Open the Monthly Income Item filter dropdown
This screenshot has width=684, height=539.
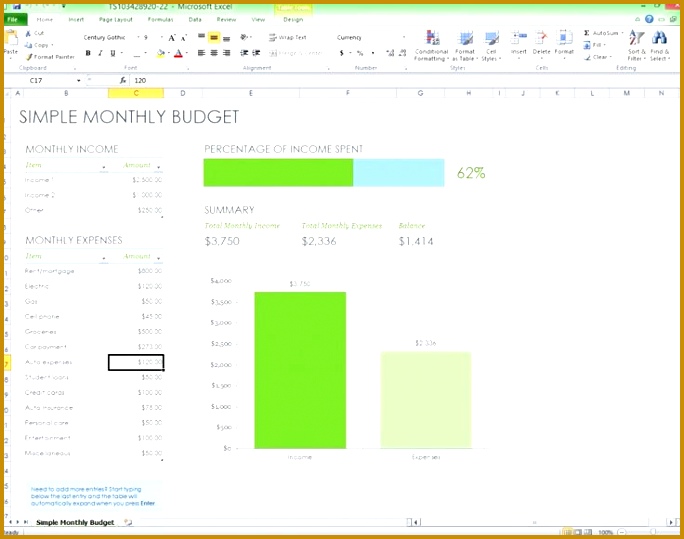pyautogui.click(x=104, y=167)
